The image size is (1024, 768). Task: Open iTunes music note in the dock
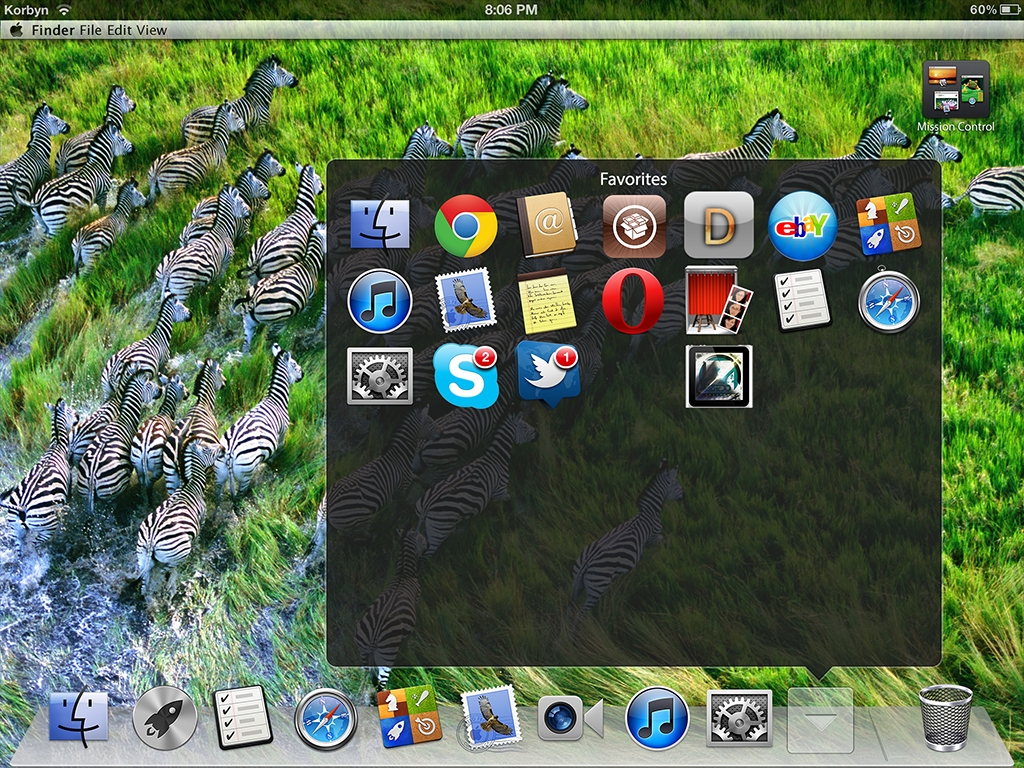click(x=658, y=719)
